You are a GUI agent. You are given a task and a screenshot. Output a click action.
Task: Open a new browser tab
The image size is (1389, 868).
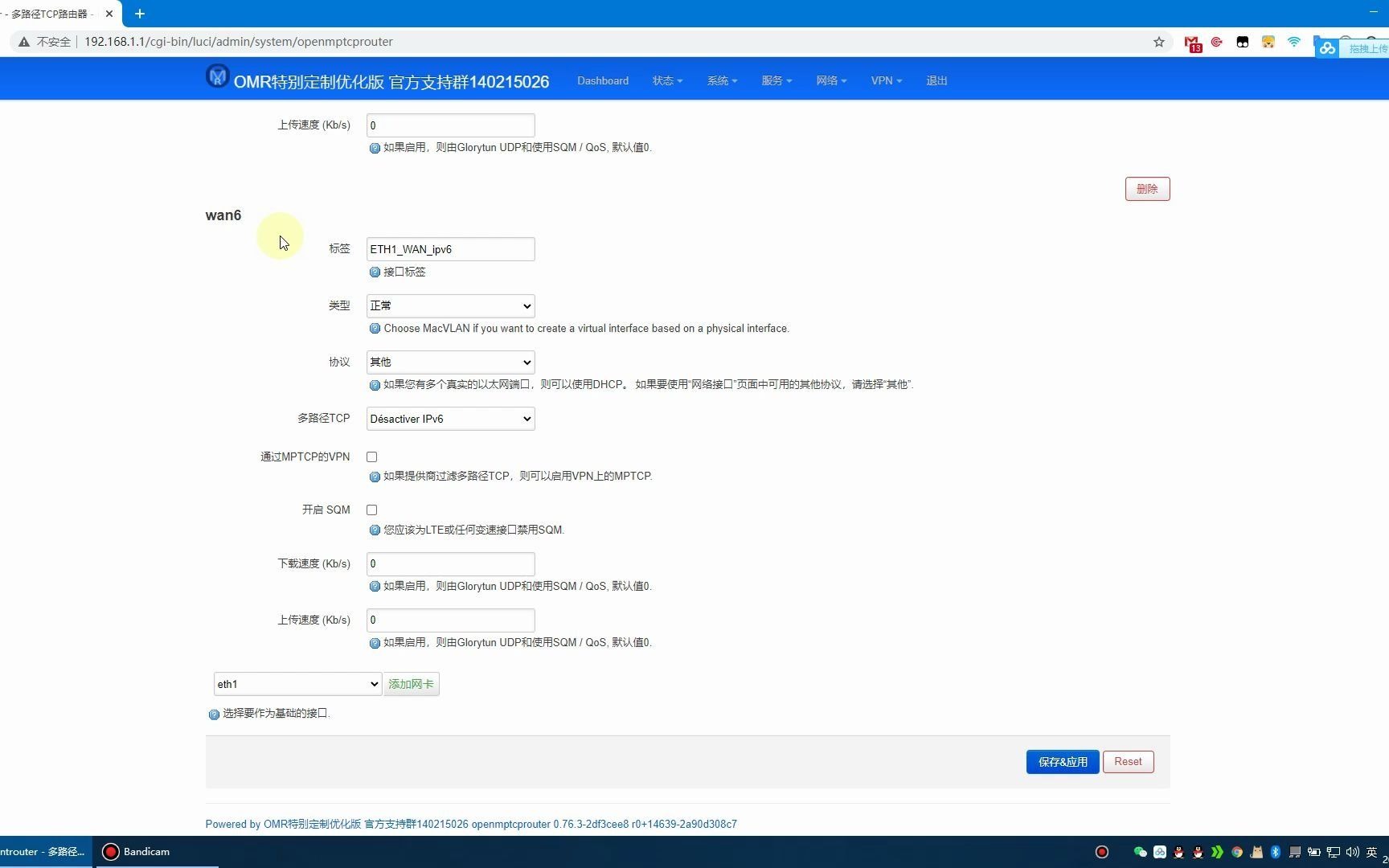(140, 14)
